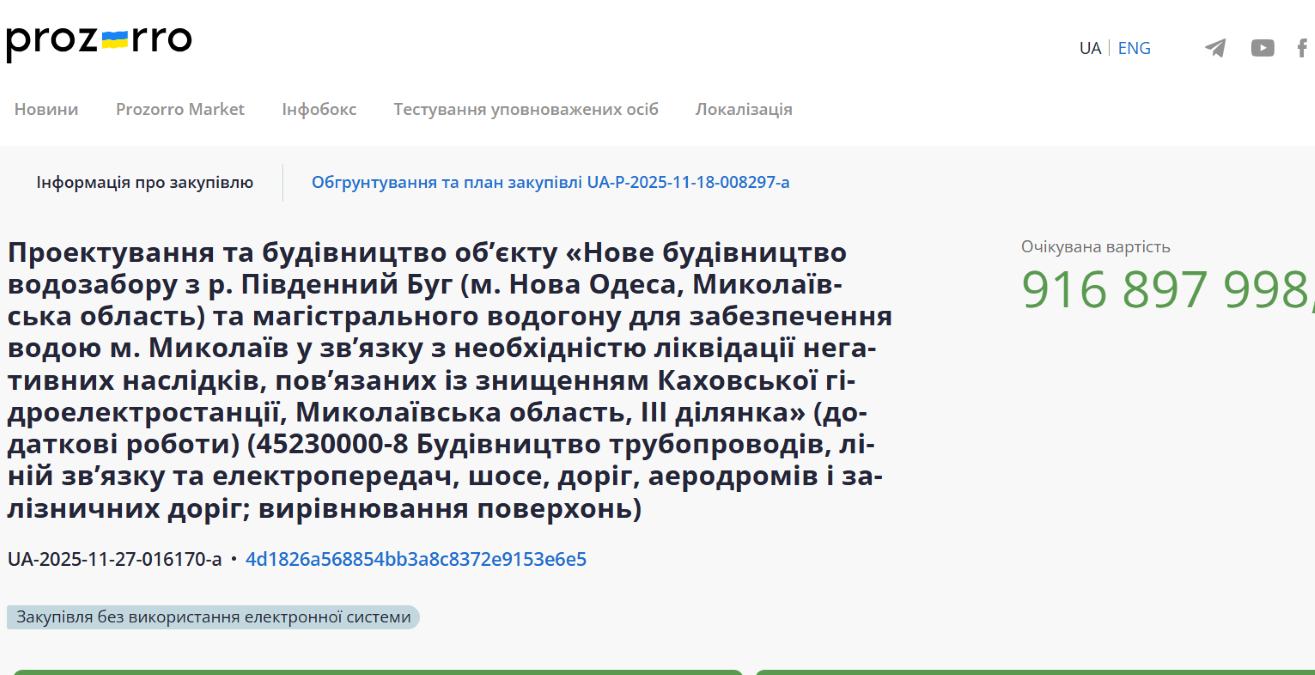Select the Інформація про закупівлю tab
1315x675 pixels.
pos(145,182)
